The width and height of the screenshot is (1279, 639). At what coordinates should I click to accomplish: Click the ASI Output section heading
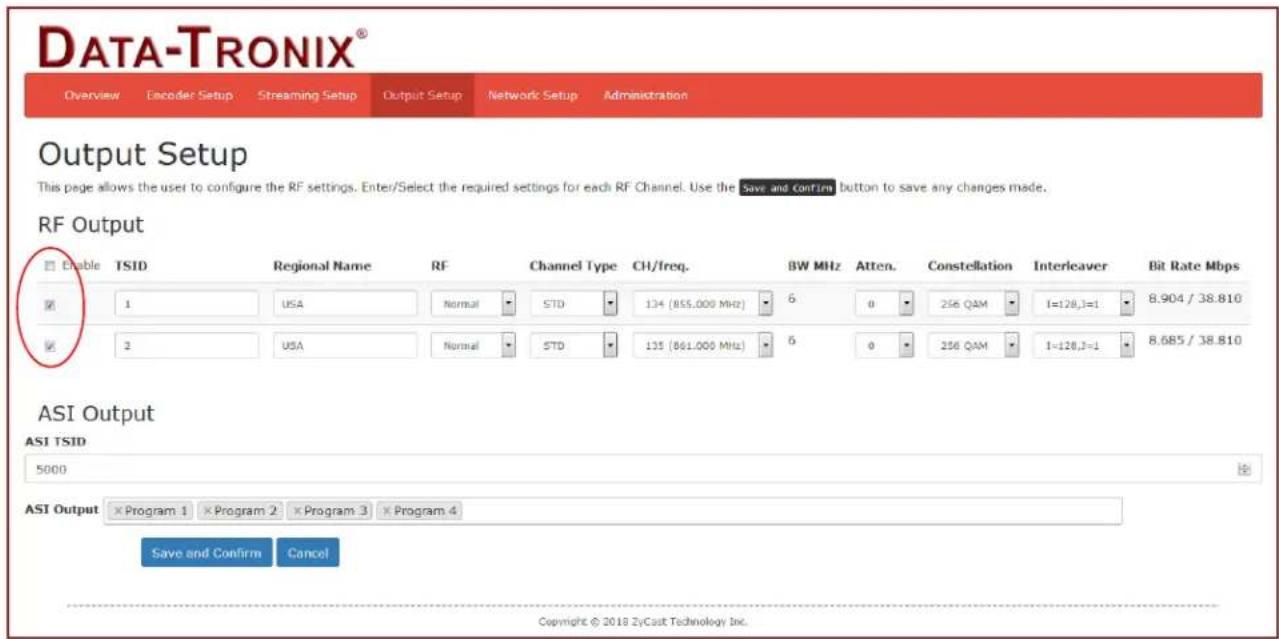(x=96, y=413)
